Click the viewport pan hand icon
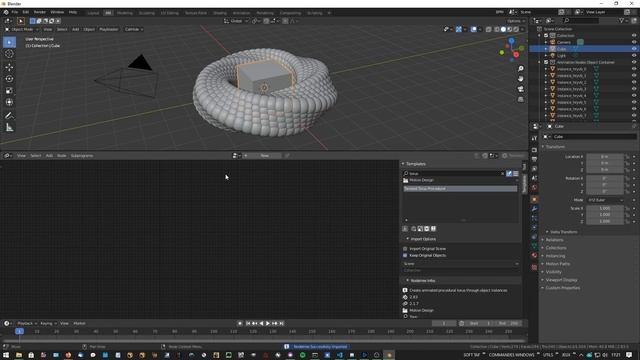 (520, 79)
